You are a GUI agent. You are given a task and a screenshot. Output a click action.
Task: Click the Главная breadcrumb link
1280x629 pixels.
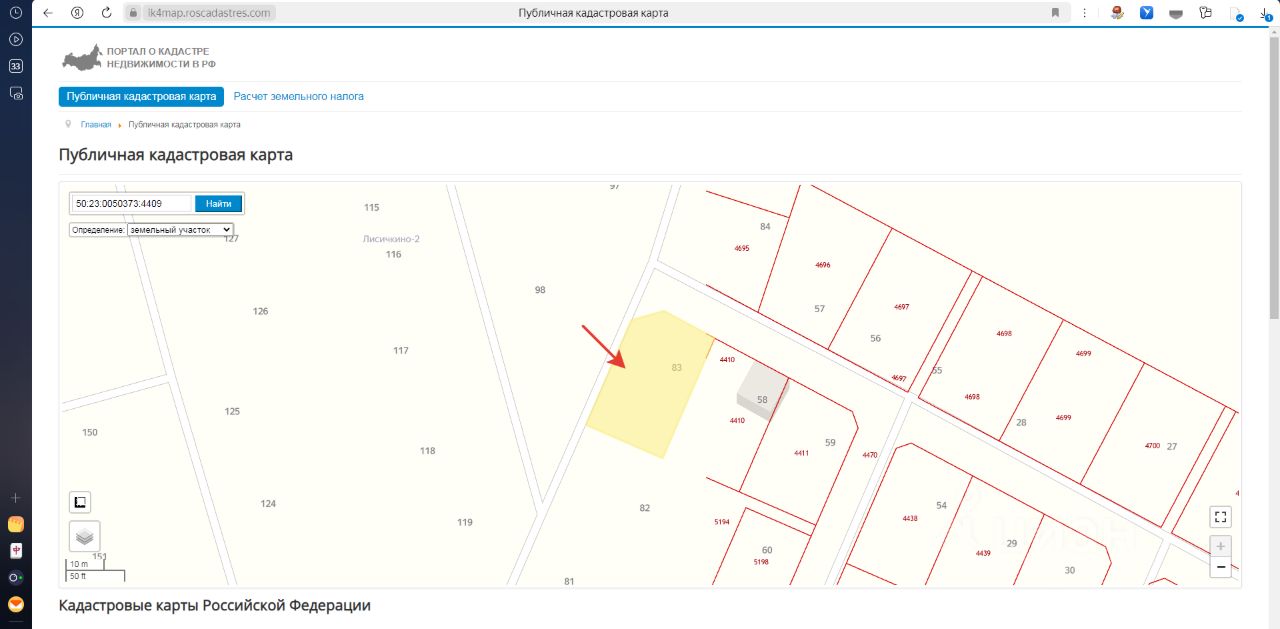coord(96,125)
